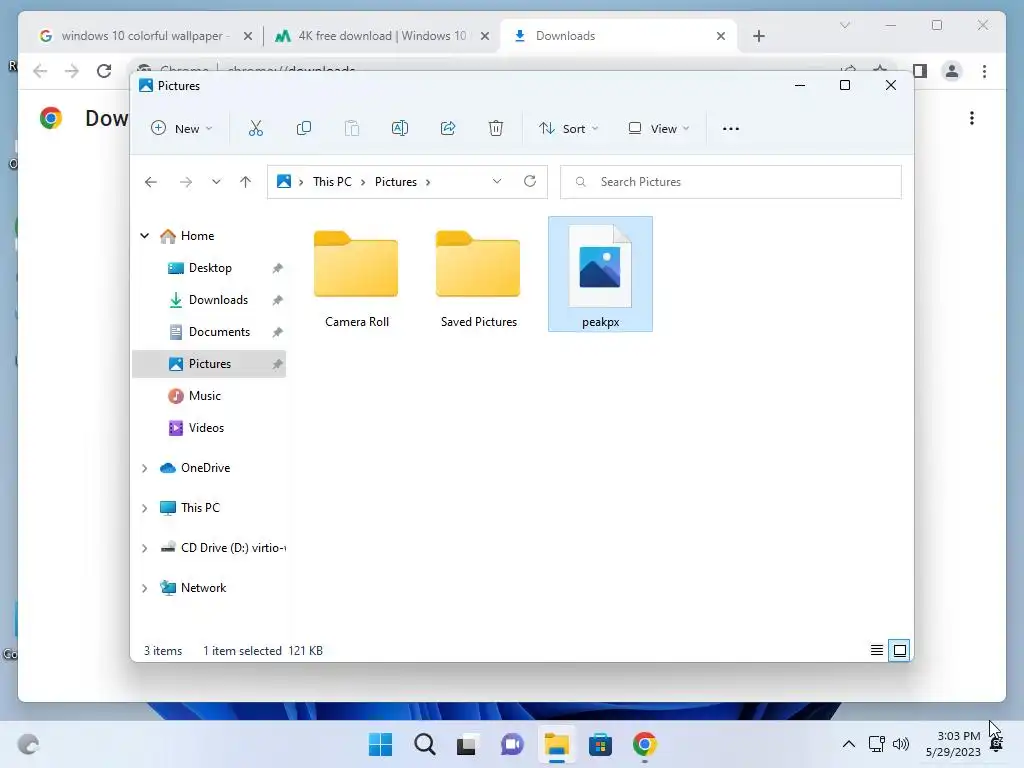This screenshot has height=768, width=1024.
Task: Open address bar history dropdown
Action: (x=497, y=182)
